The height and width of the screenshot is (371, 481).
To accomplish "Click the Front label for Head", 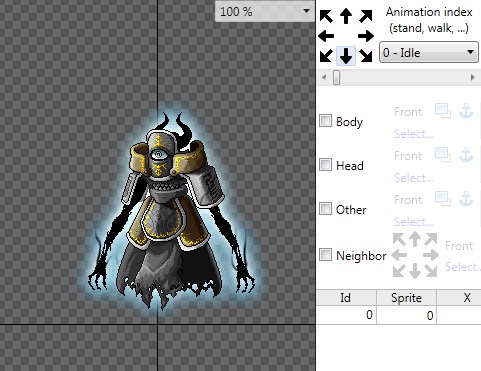I will pyautogui.click(x=408, y=156).
